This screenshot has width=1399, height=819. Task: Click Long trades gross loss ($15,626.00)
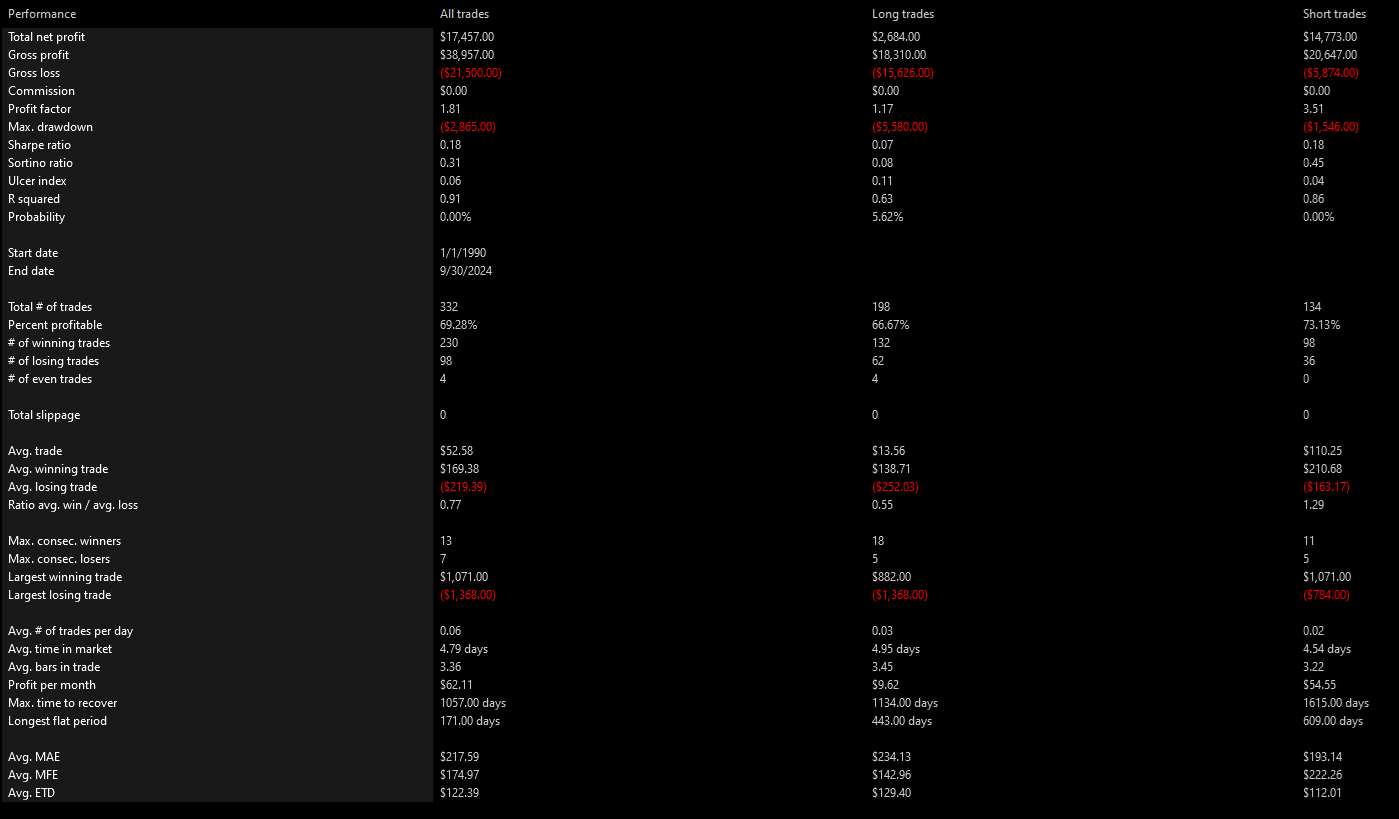click(903, 73)
